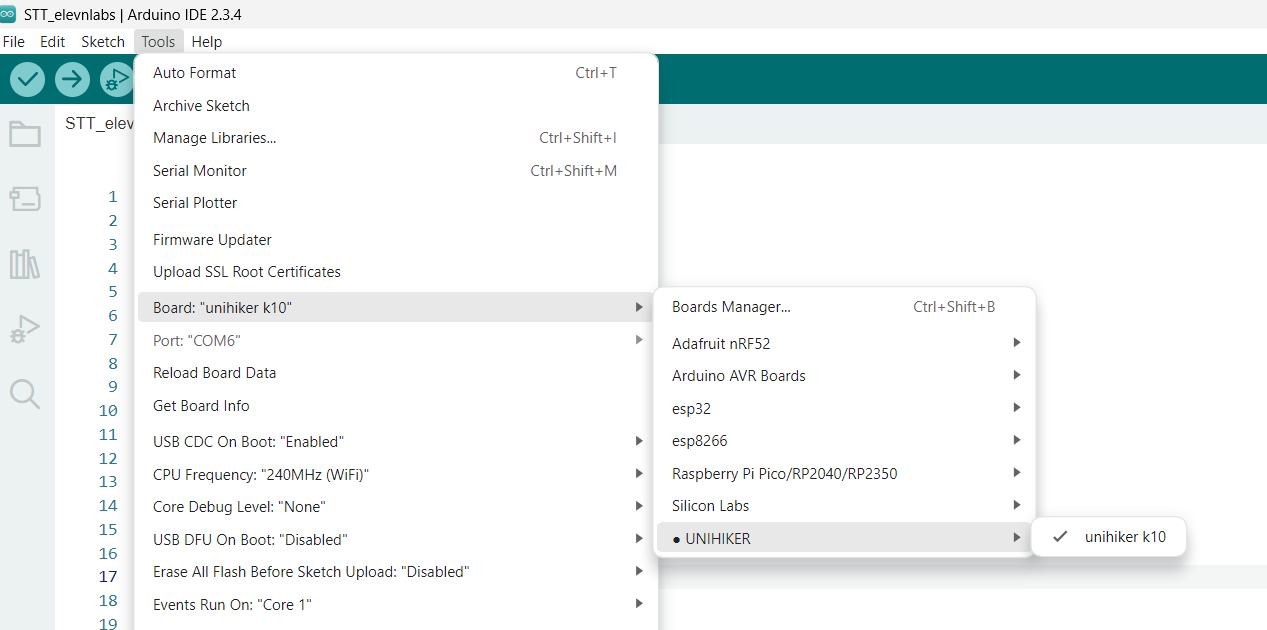1267x630 pixels.
Task: Select the checked unihiker k10 board
Action: (x=1108, y=537)
